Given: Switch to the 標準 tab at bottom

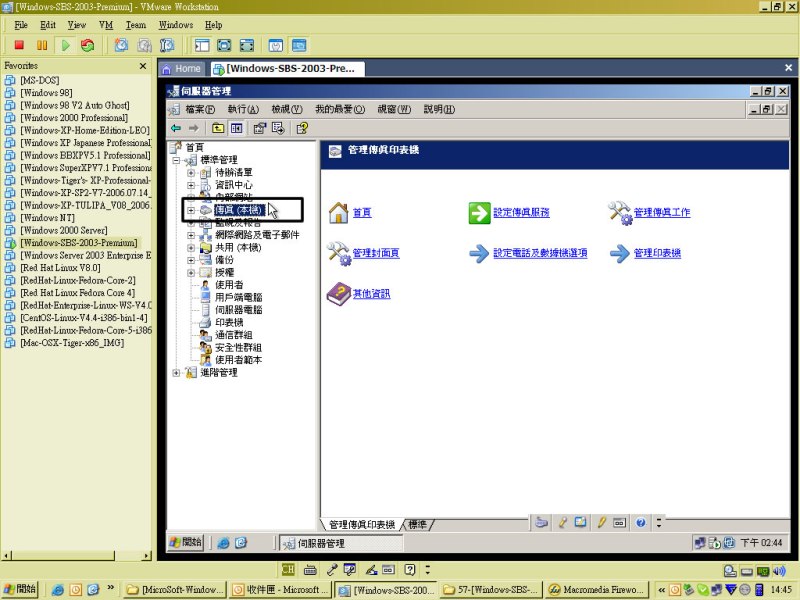Looking at the screenshot, I should click(418, 524).
